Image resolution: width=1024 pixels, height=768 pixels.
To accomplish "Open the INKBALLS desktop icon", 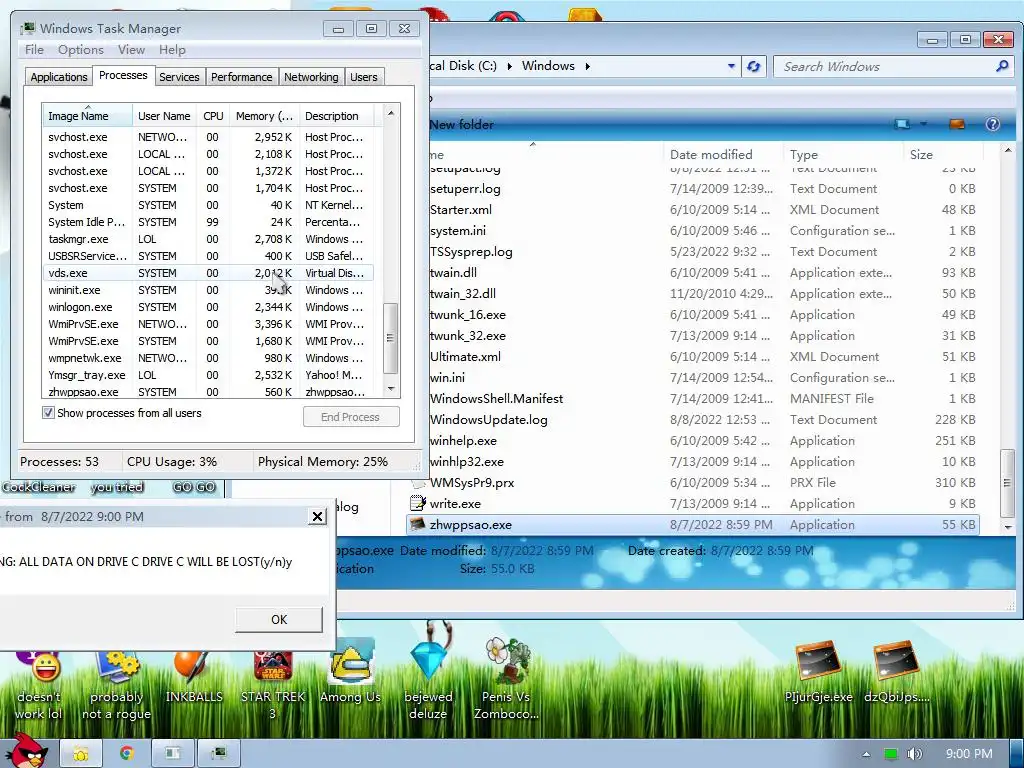I will pos(194,678).
